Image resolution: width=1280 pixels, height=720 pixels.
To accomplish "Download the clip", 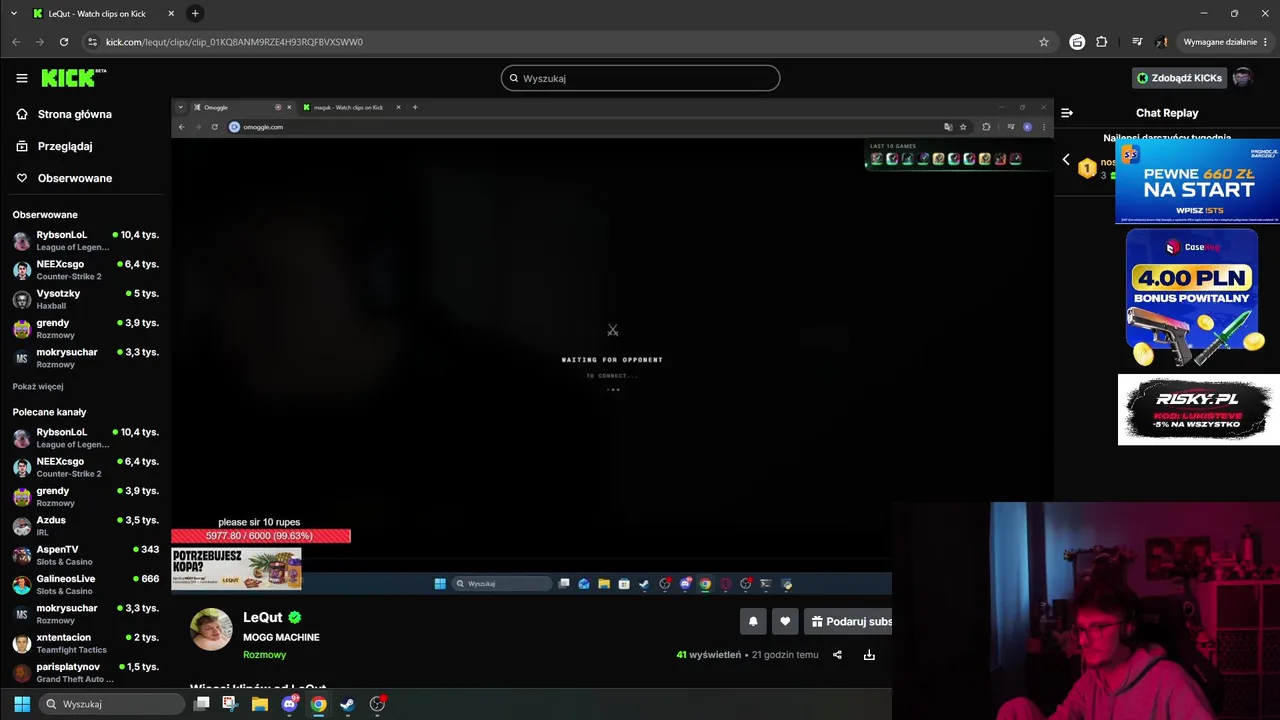I will [x=869, y=655].
